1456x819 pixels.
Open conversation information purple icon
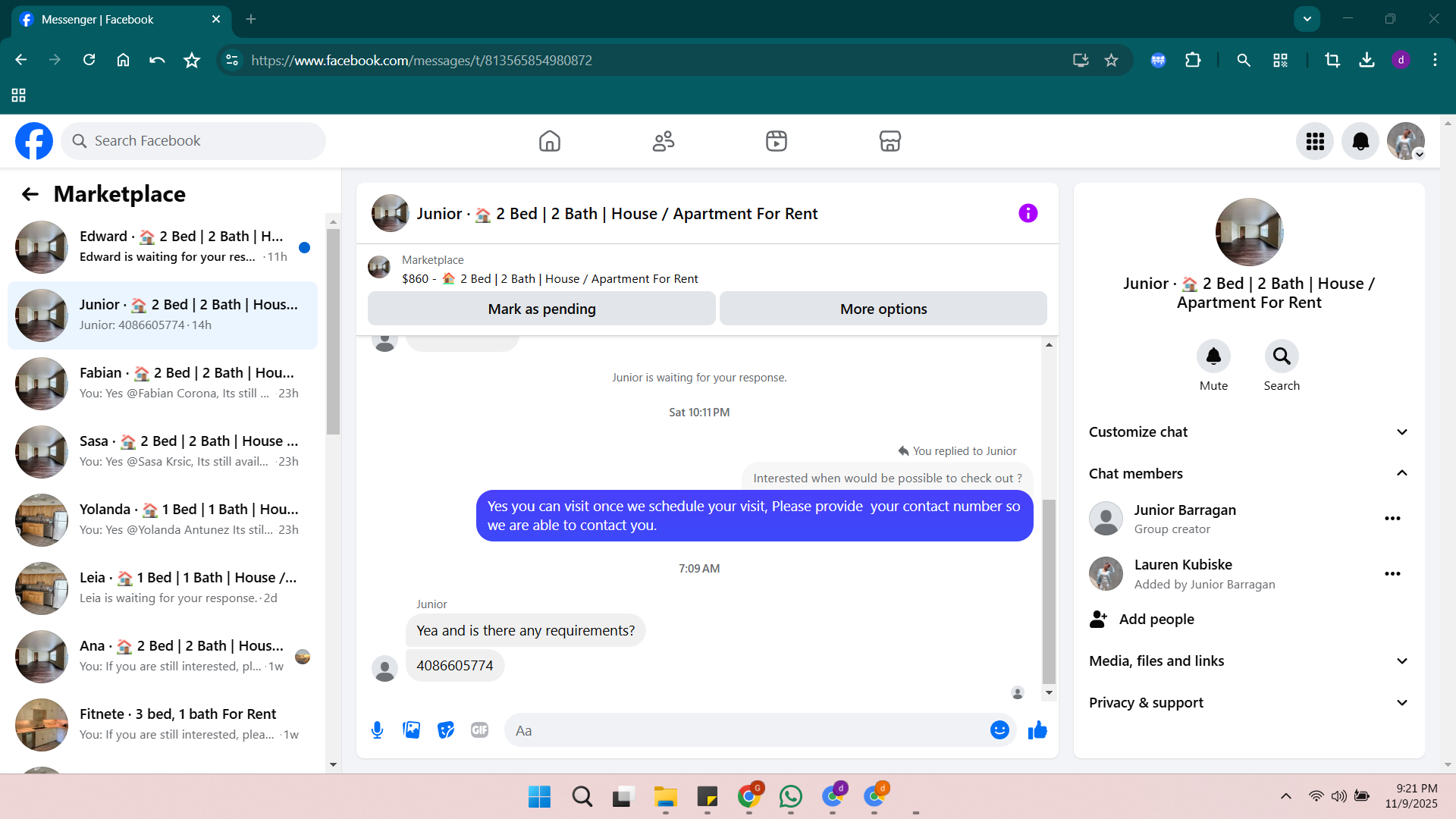pyautogui.click(x=1028, y=213)
